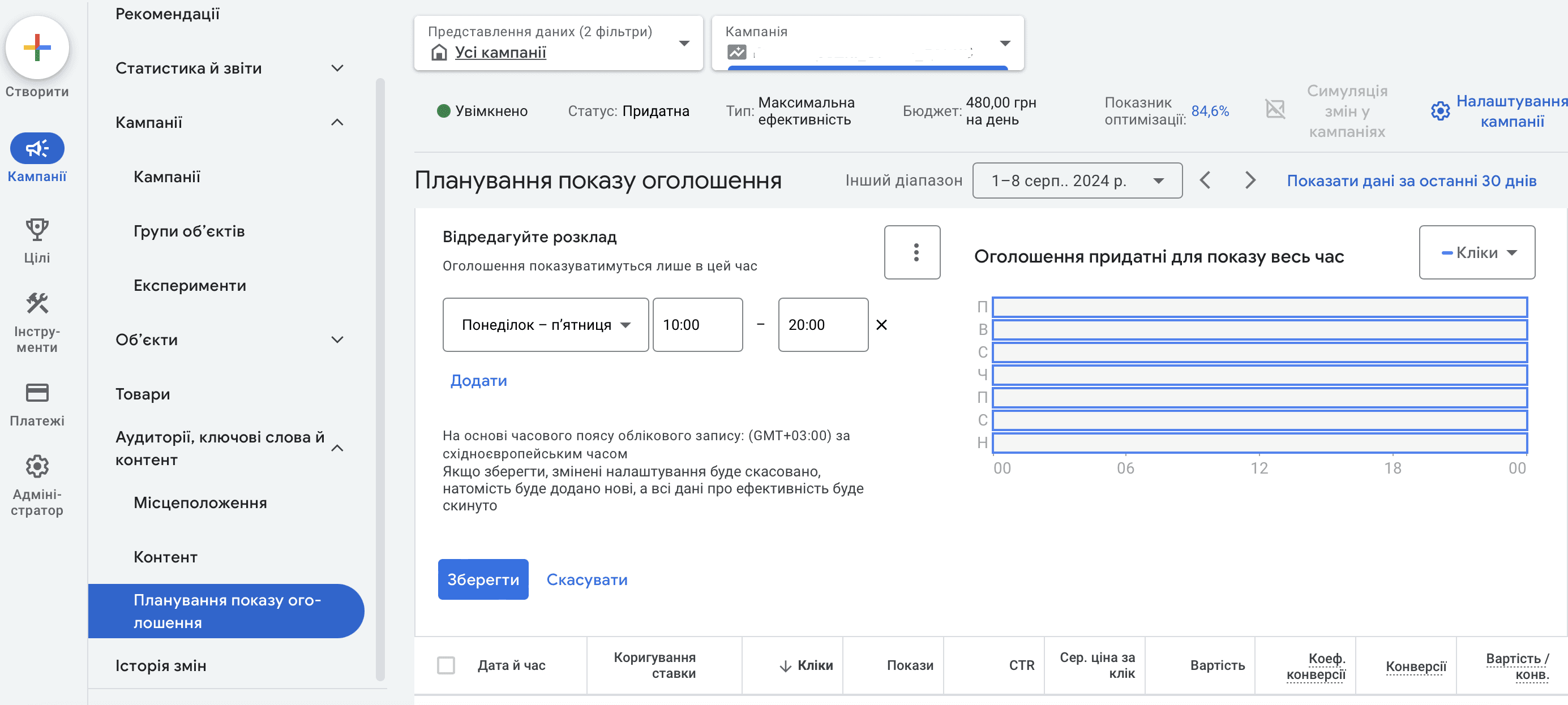Open Історія змін menu item
The width and height of the screenshot is (1568, 705).
(161, 665)
